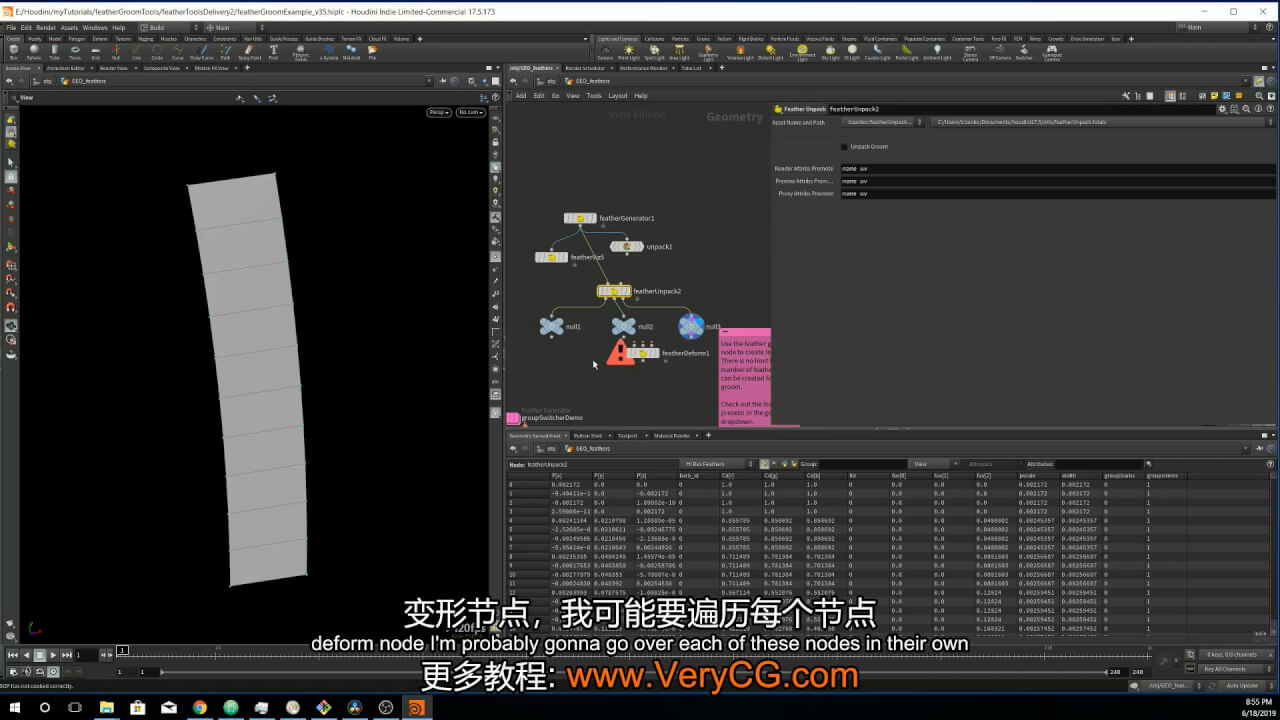Image resolution: width=1280 pixels, height=720 pixels.
Task: Click the Render Attribs Promote field
Action: tap(1058, 169)
